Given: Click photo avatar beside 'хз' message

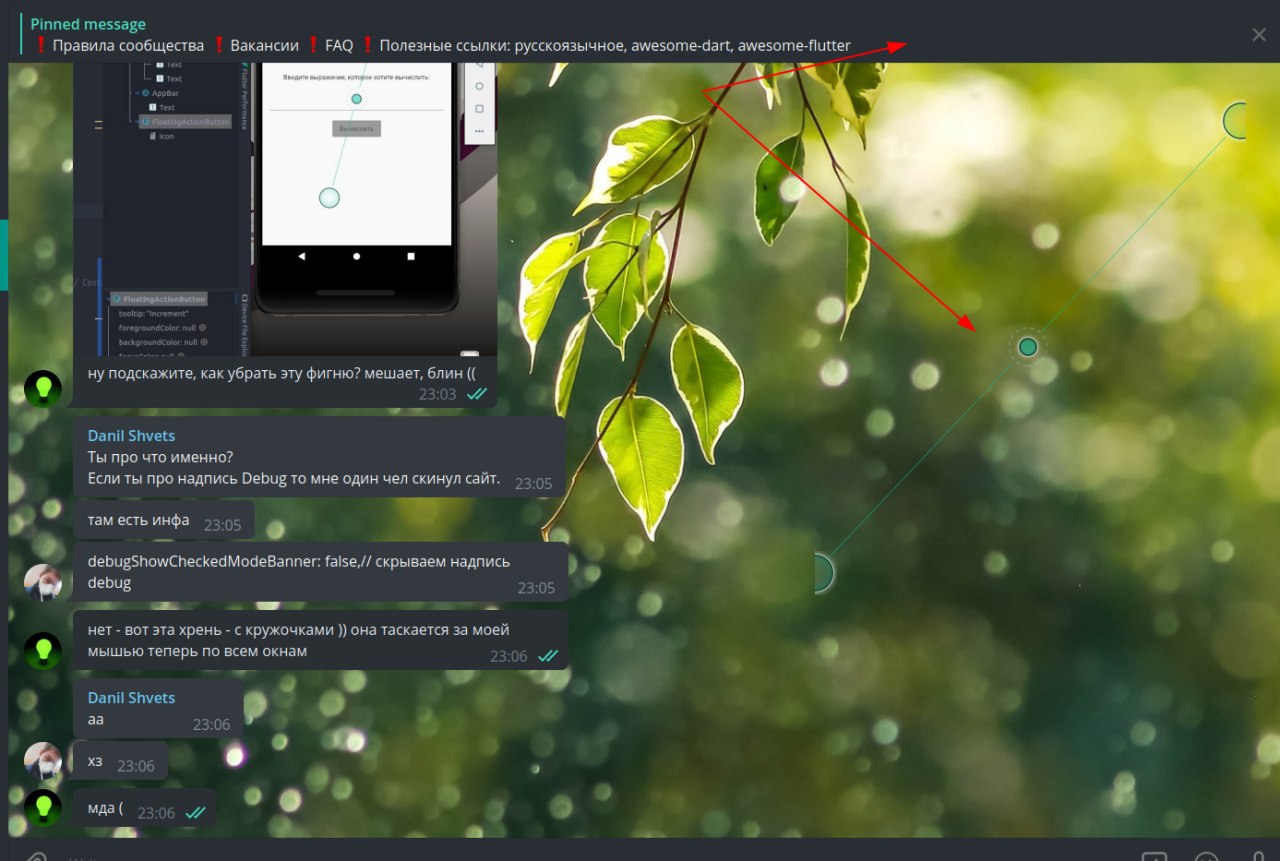Looking at the screenshot, I should tap(43, 761).
